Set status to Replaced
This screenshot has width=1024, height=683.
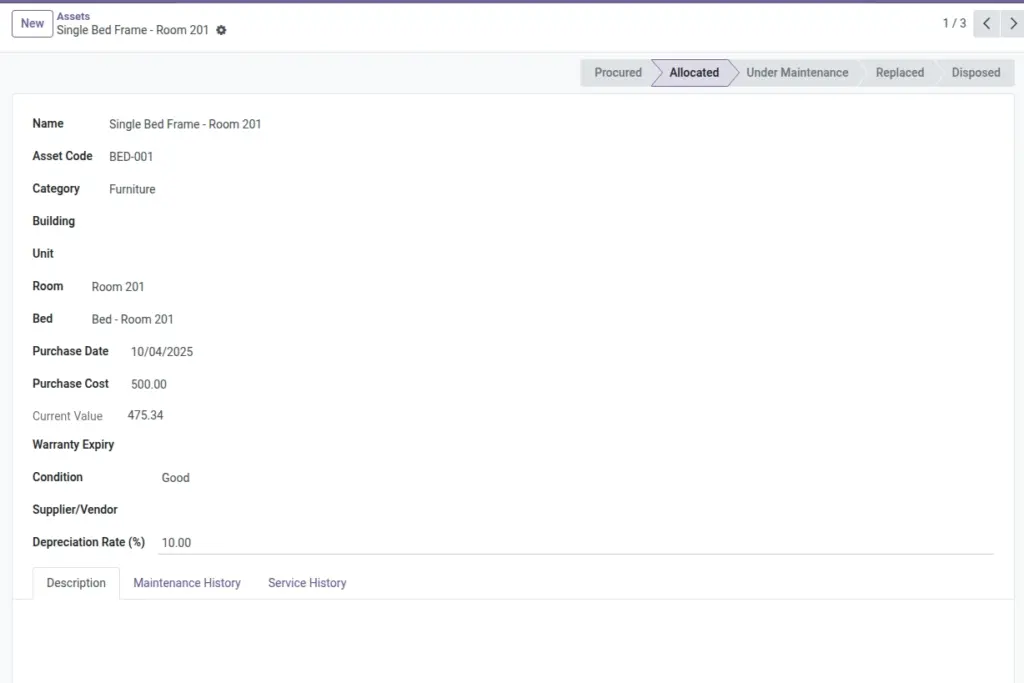coord(899,72)
